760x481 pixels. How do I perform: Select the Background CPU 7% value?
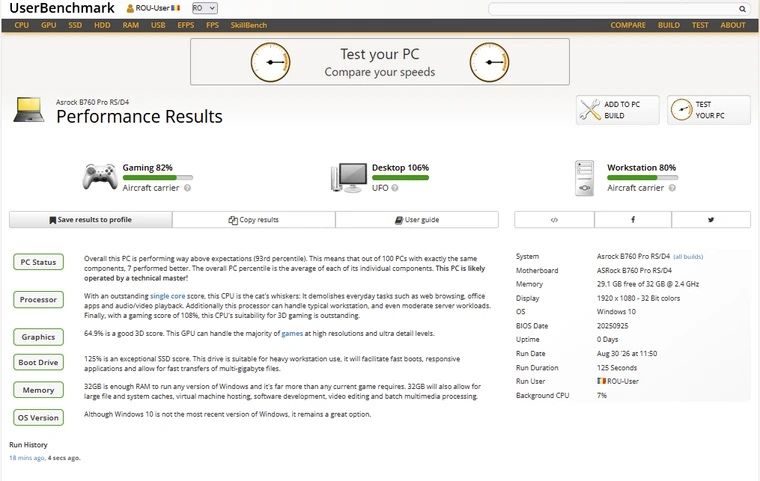602,396
